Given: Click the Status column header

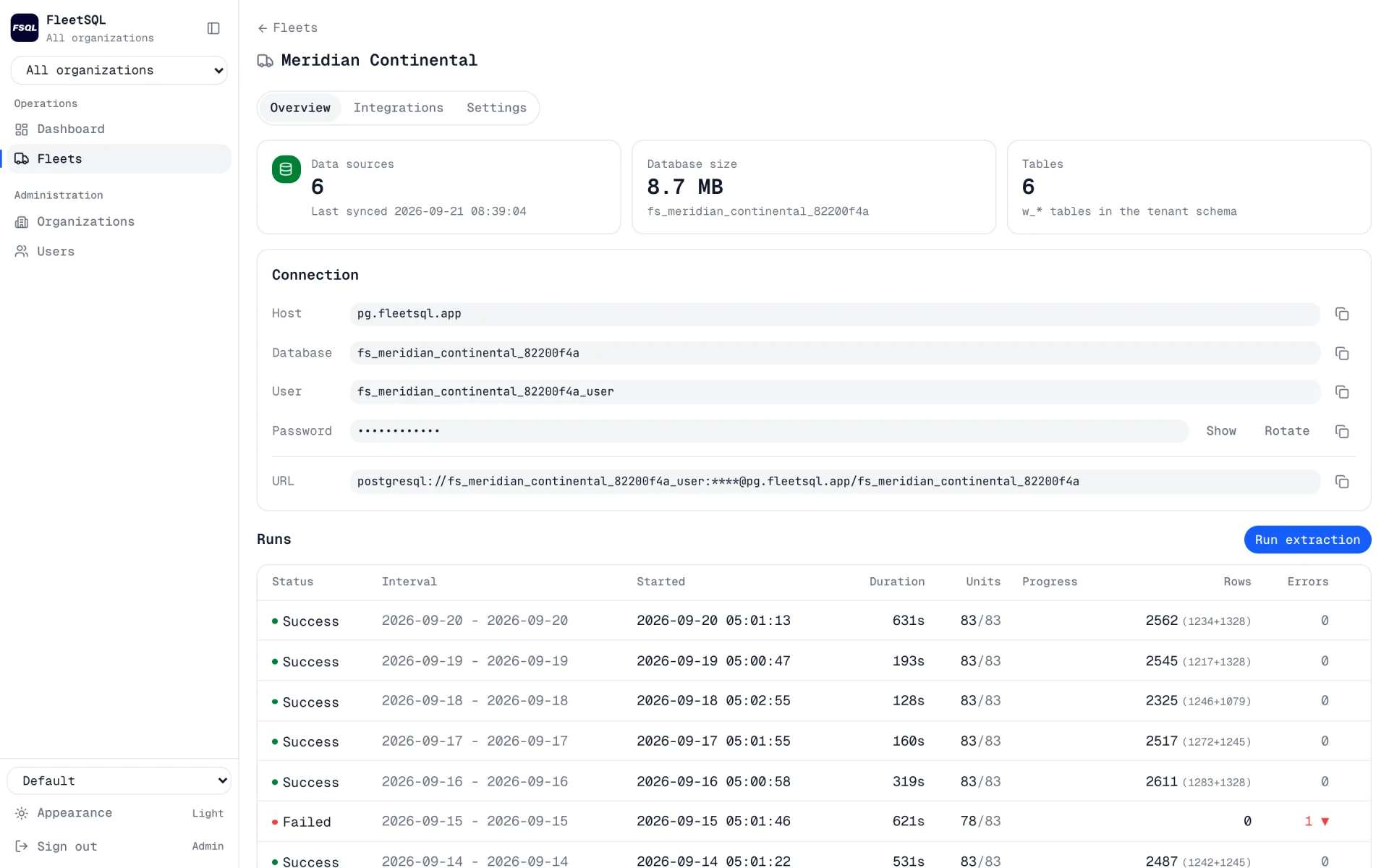Looking at the screenshot, I should coord(293,582).
